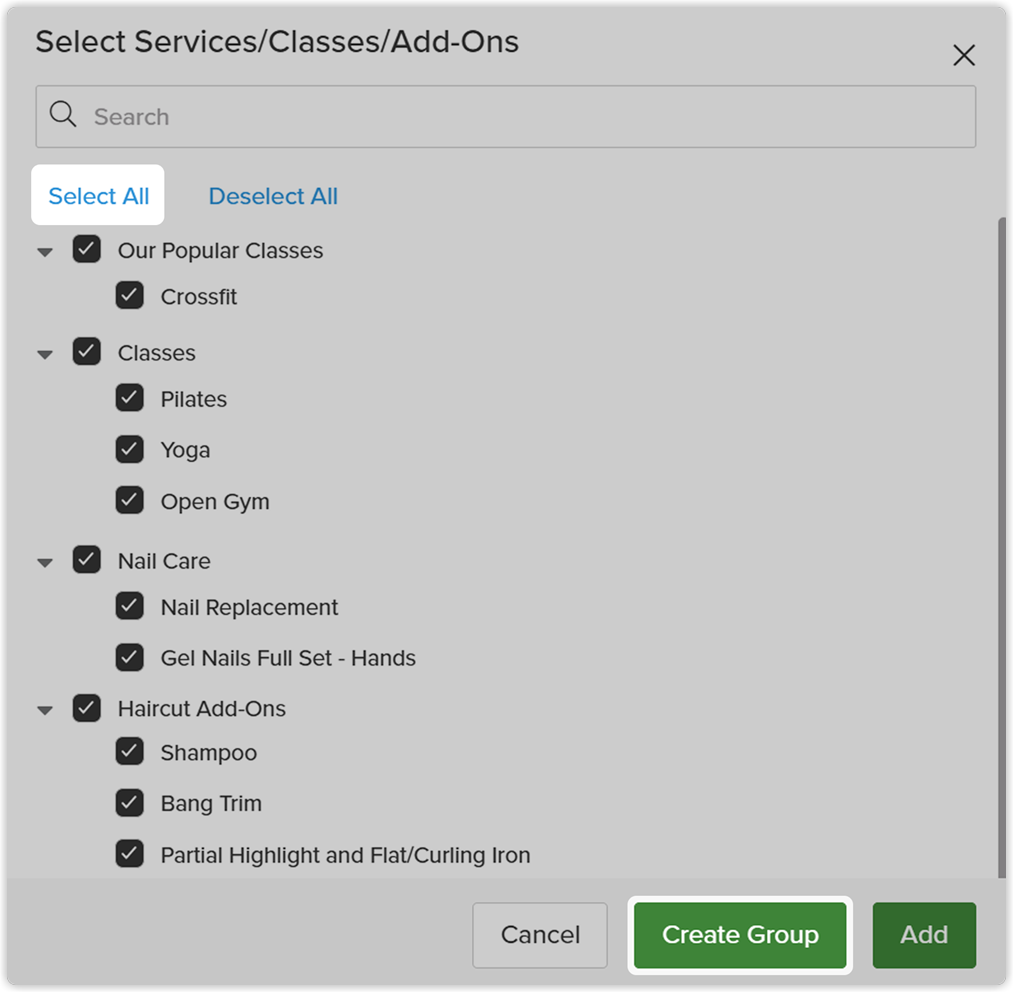Collapse the Nail Care group
The width and height of the screenshot is (1015, 993).
[x=45, y=563]
